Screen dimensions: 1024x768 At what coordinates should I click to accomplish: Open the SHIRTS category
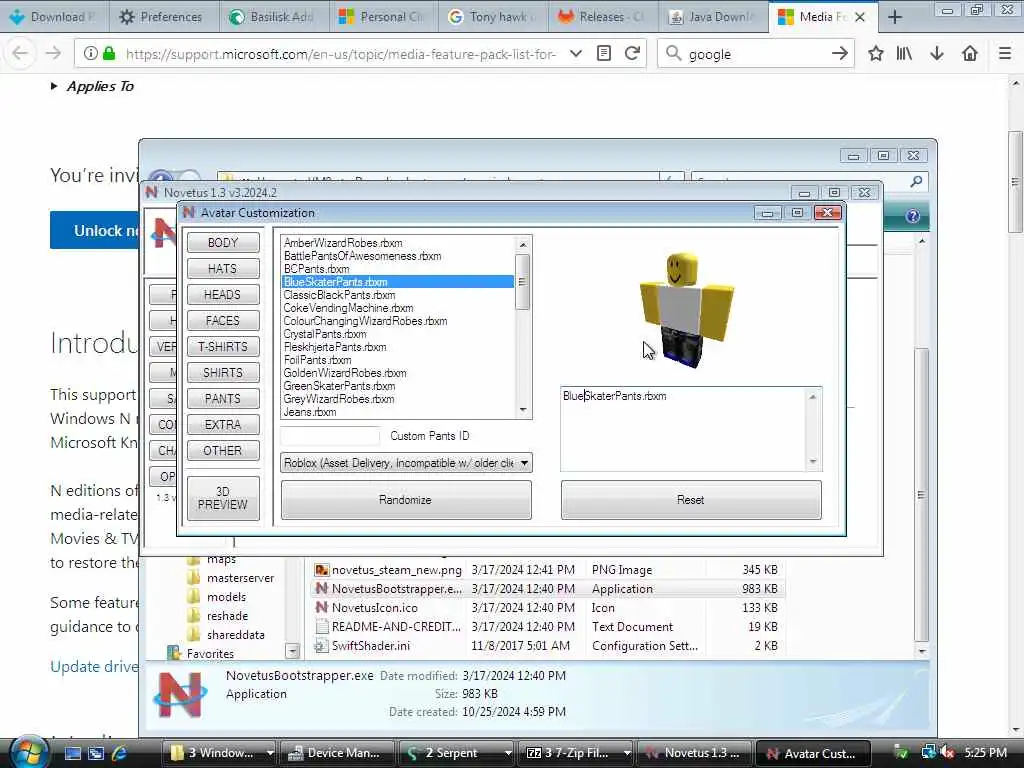[223, 373]
